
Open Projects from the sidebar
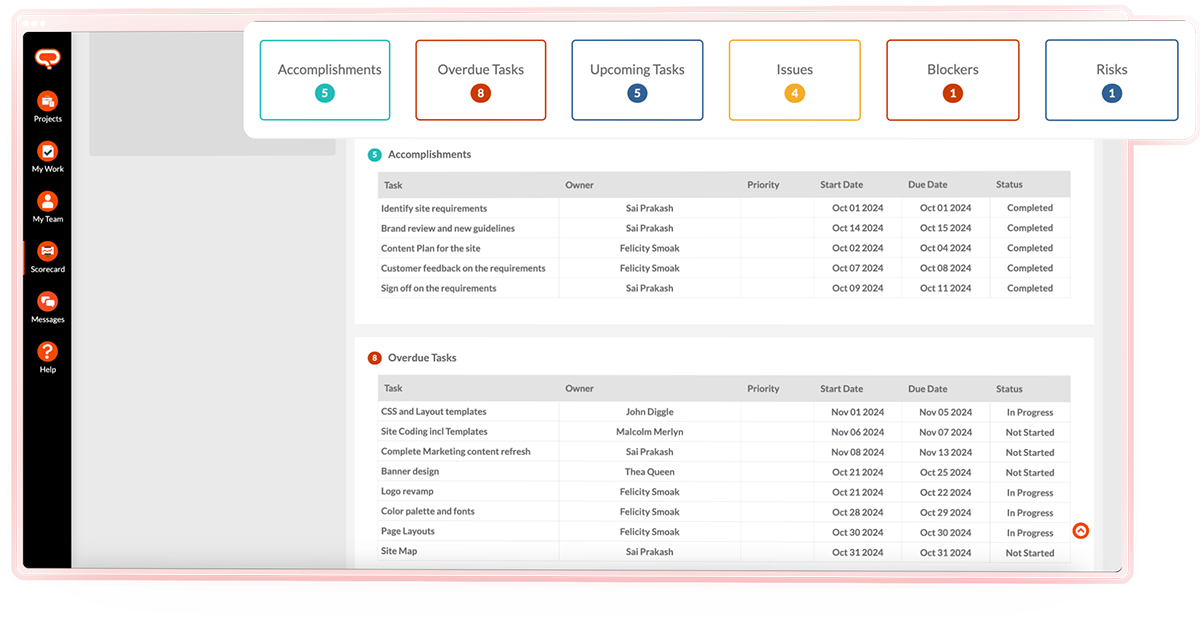pyautogui.click(x=47, y=107)
